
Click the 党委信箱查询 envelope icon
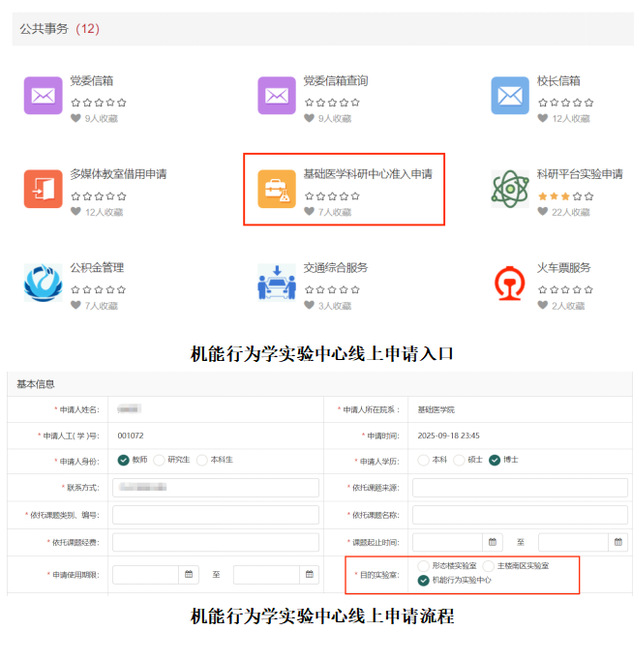tap(277, 96)
